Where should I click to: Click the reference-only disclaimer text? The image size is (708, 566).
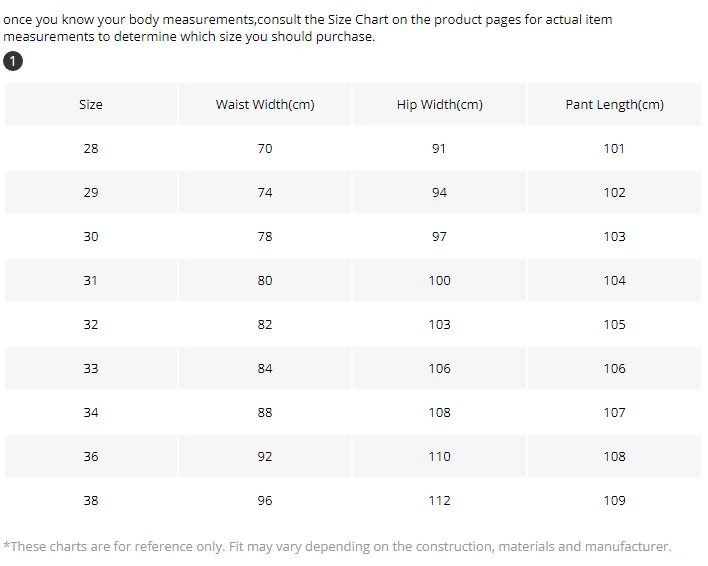coord(337,546)
